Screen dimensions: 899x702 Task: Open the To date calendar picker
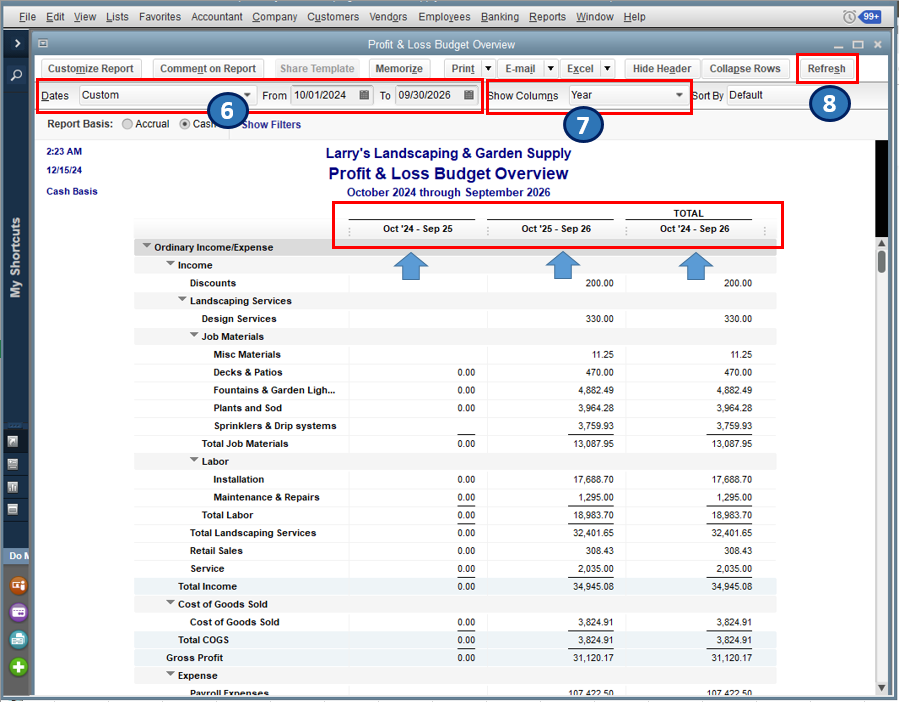click(468, 96)
